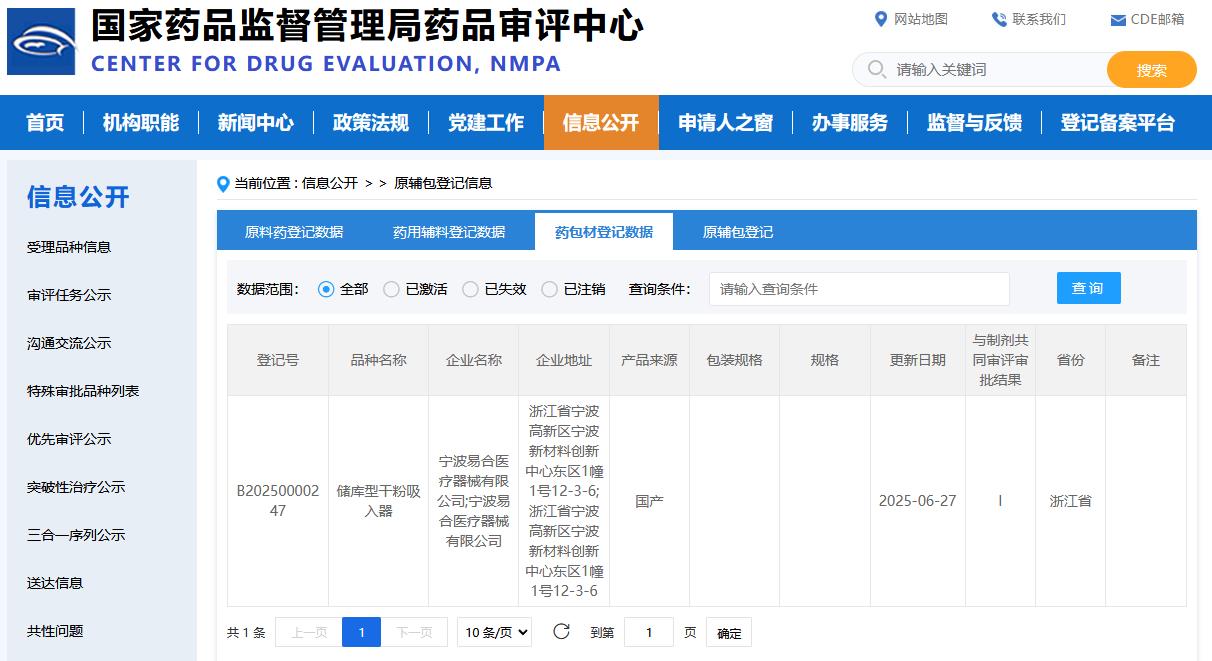Switch to the 原辅包登记 tab
Viewport: 1212px width, 661px height.
pos(738,232)
